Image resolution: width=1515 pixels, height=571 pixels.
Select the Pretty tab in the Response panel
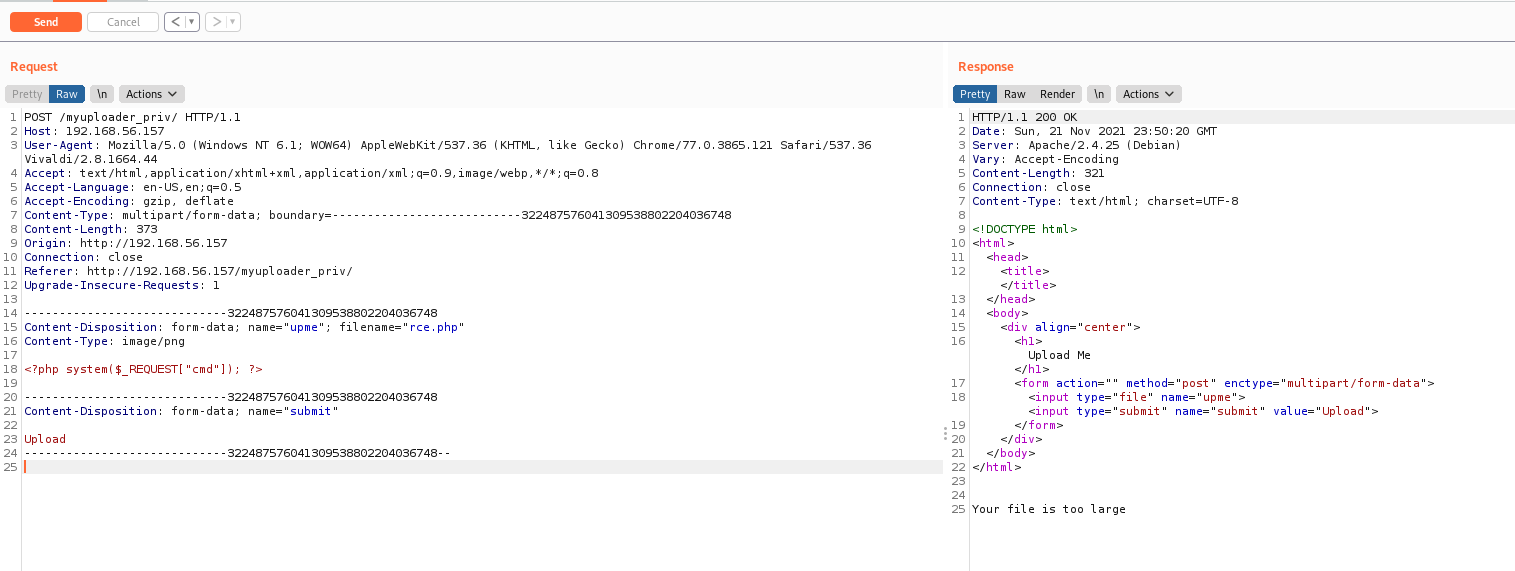(x=975, y=94)
